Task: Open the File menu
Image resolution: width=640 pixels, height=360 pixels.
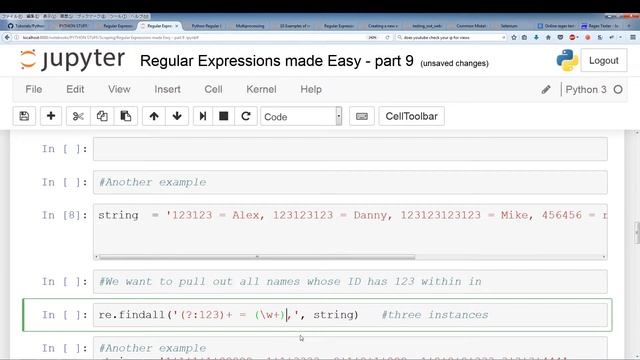Action: [33, 89]
